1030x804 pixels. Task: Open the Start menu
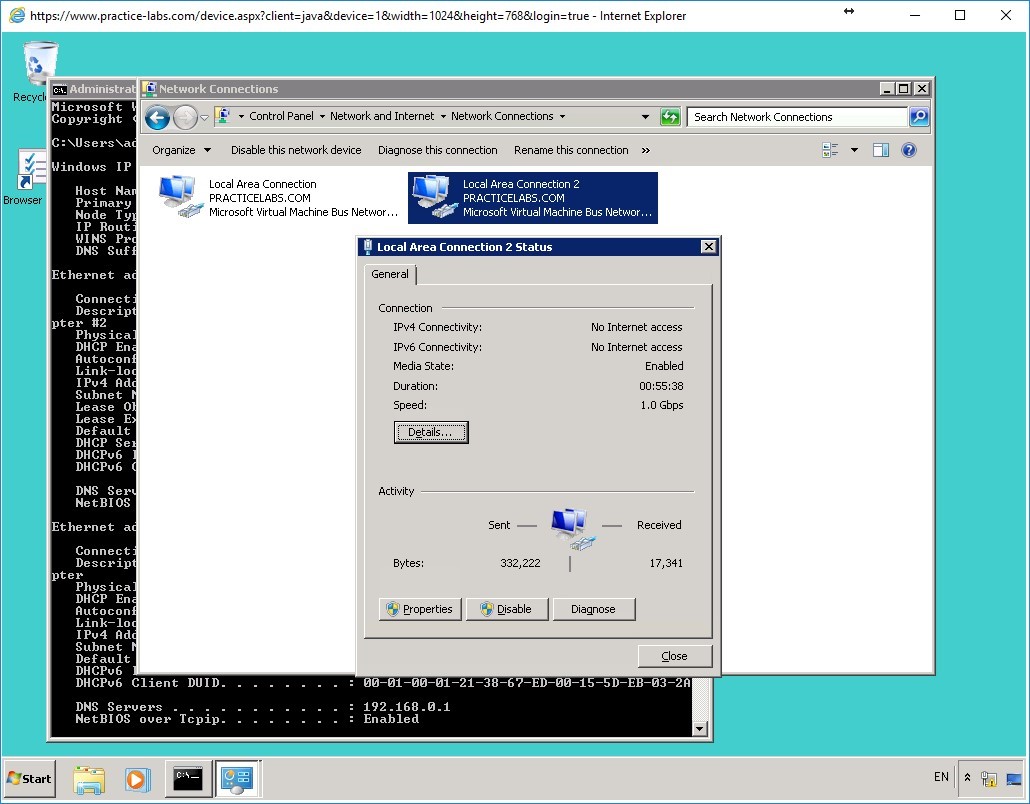click(x=29, y=778)
